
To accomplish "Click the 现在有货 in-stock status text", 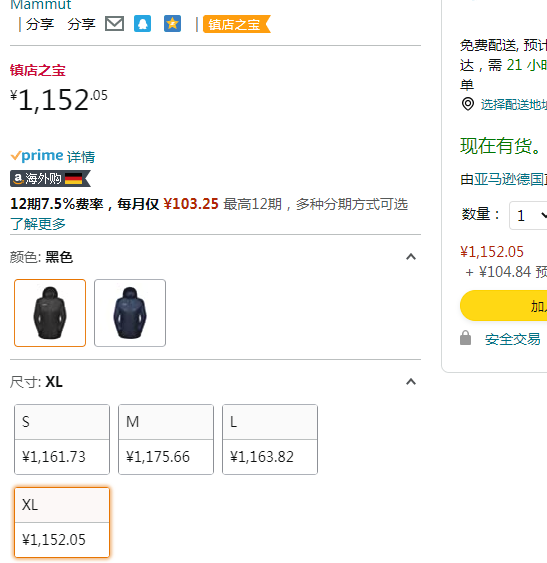I will [x=501, y=146].
